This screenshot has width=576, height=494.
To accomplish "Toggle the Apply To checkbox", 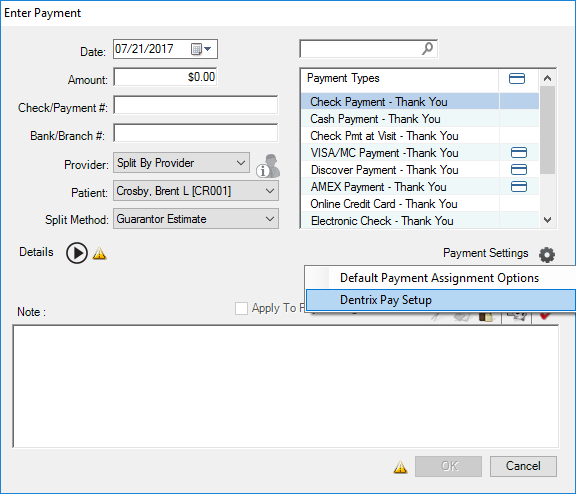I will pos(241,308).
